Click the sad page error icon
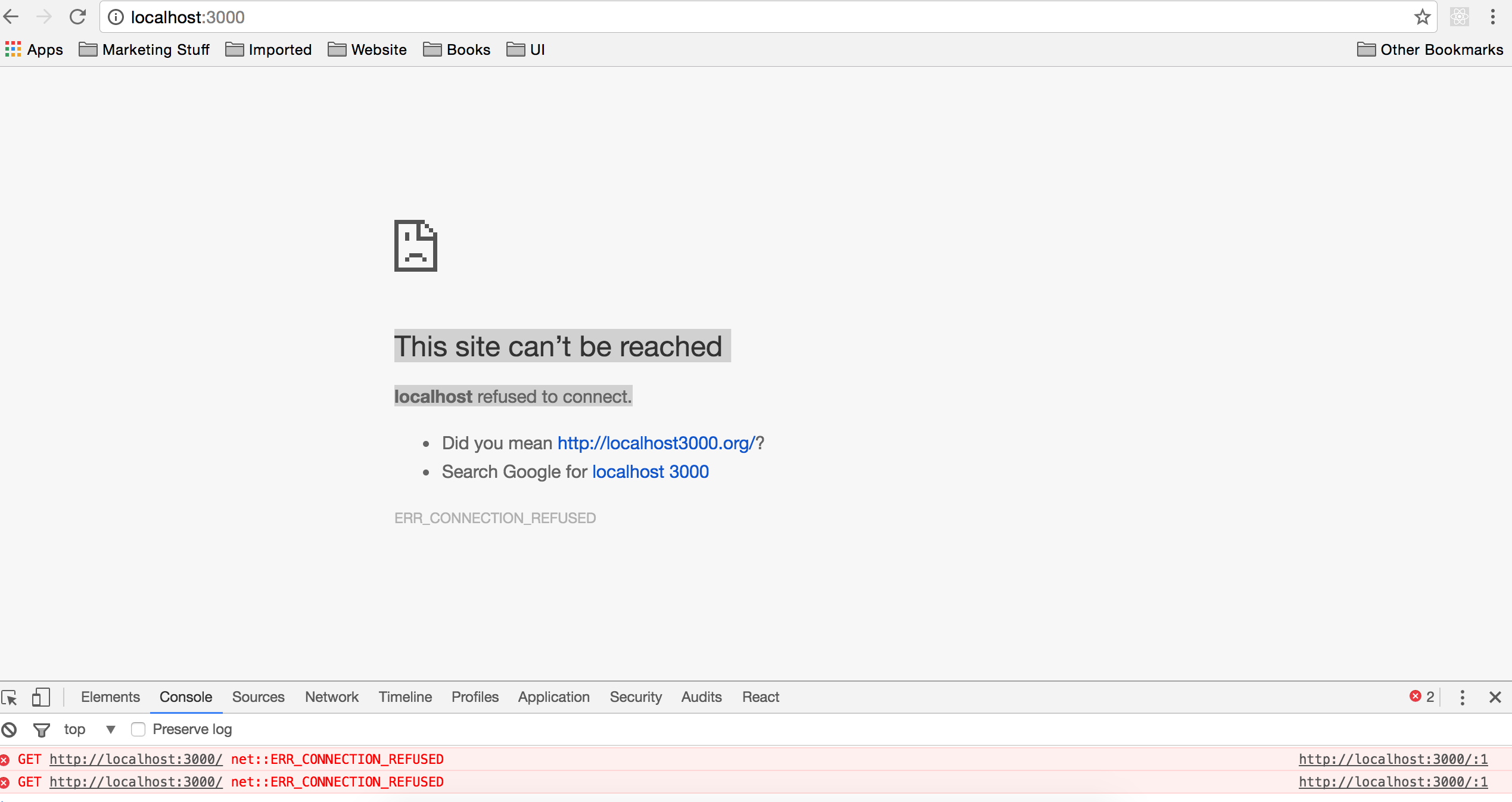The height and width of the screenshot is (802, 1512). click(x=416, y=245)
